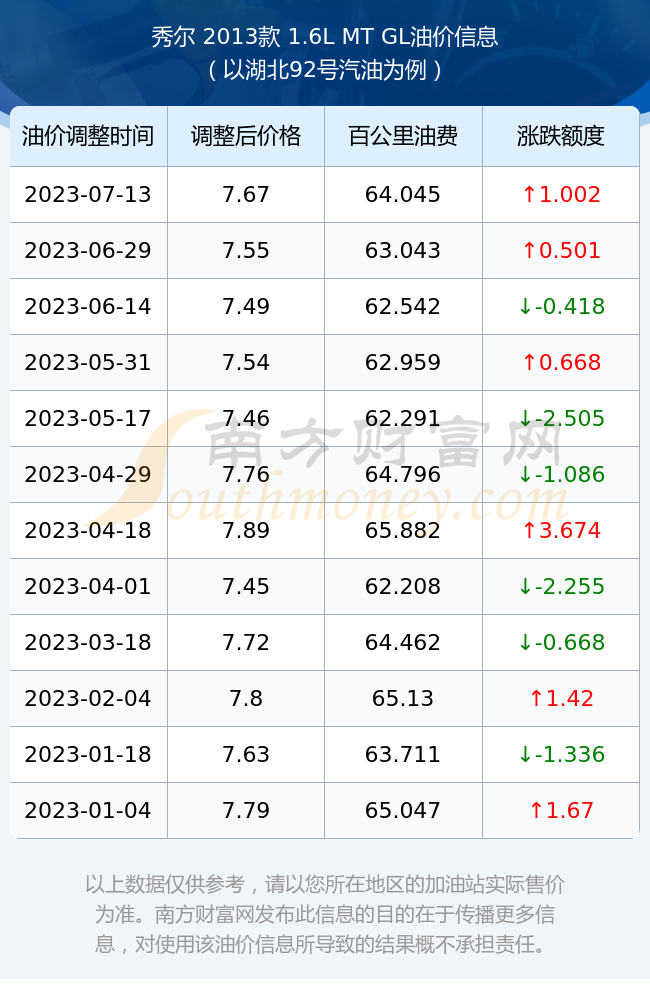Click the red up arrow beside 0.668
Image resolution: width=650 pixels, height=1000 pixels.
529,363
